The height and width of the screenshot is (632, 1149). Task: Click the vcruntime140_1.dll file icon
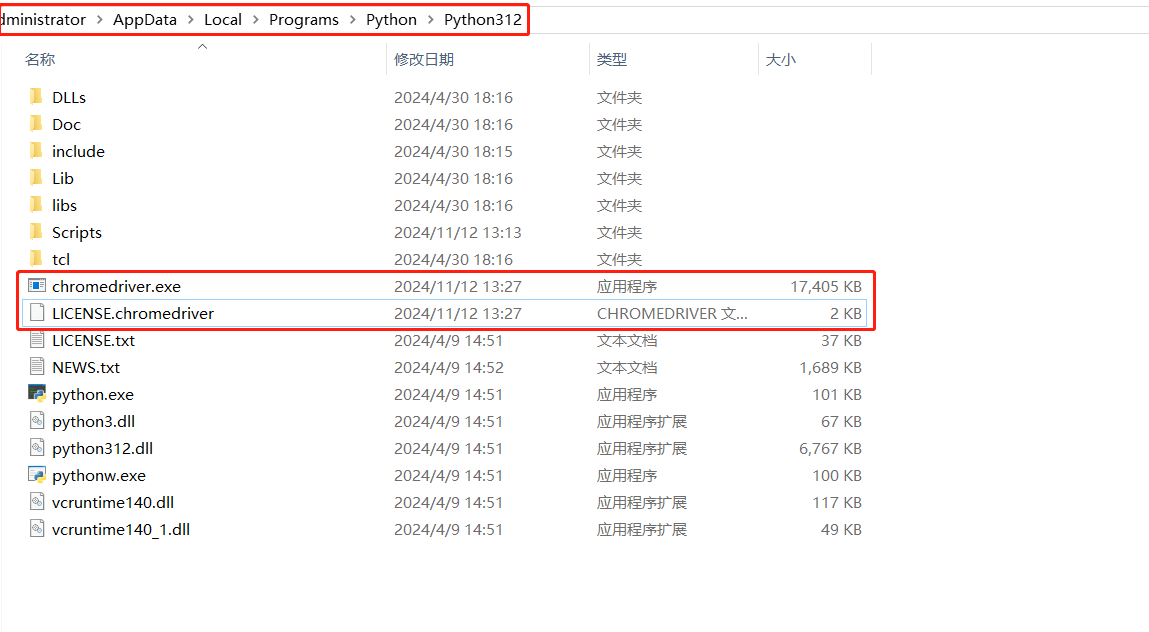point(37,529)
